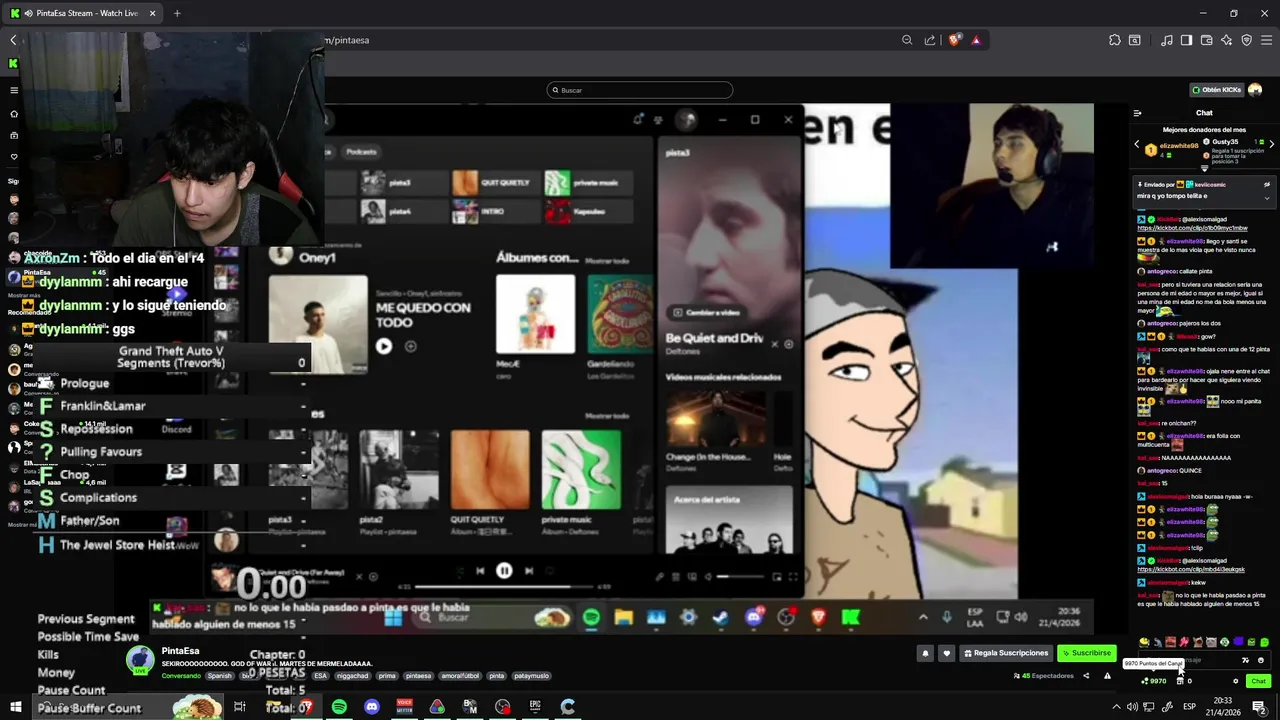Show next top donors with right chevron
The width and height of the screenshot is (1280, 720).
pos(1271,145)
